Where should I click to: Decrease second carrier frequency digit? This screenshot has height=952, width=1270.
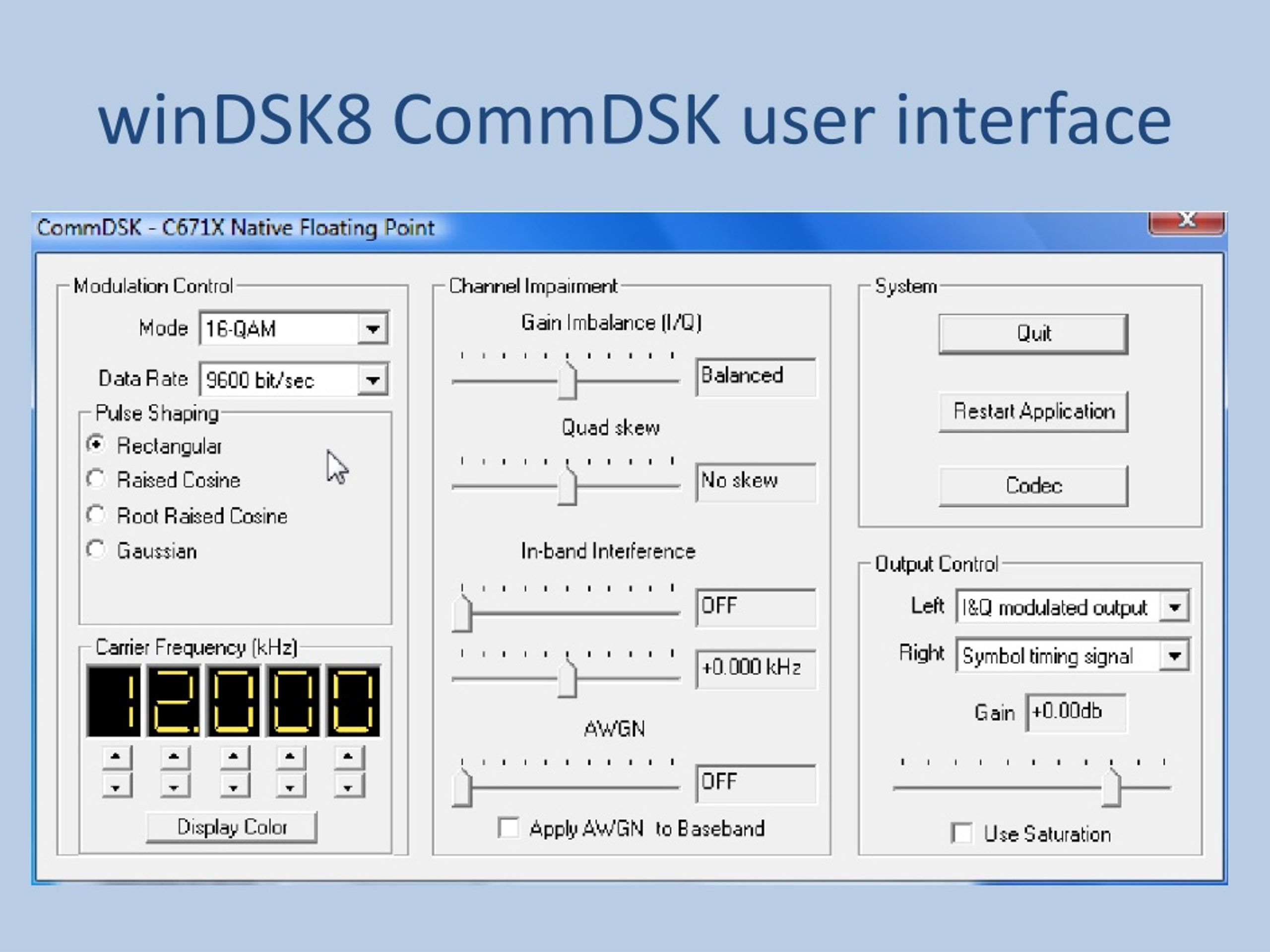pyautogui.click(x=175, y=785)
